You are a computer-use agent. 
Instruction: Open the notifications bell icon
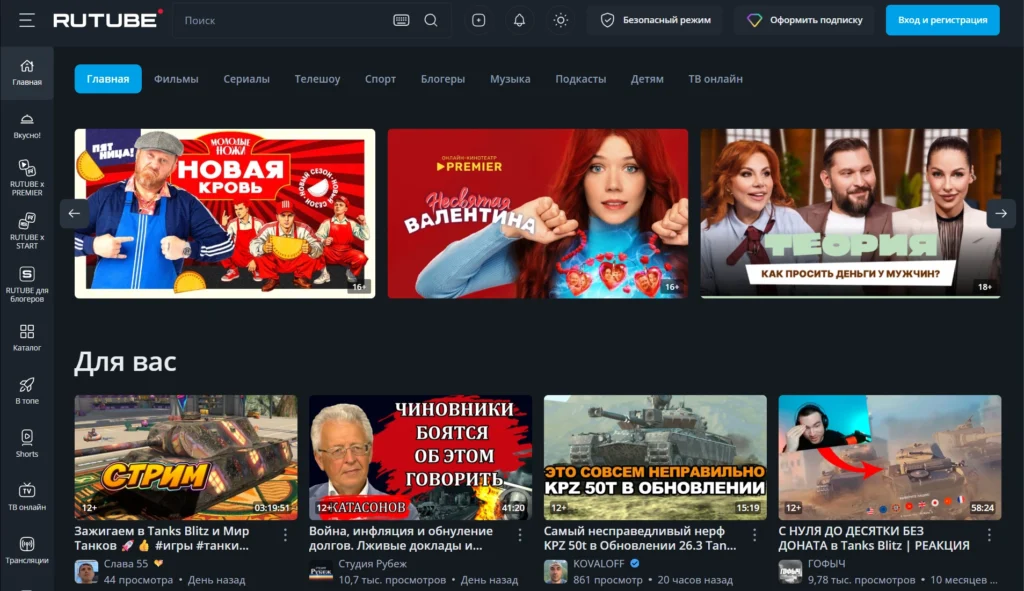pyautogui.click(x=519, y=19)
